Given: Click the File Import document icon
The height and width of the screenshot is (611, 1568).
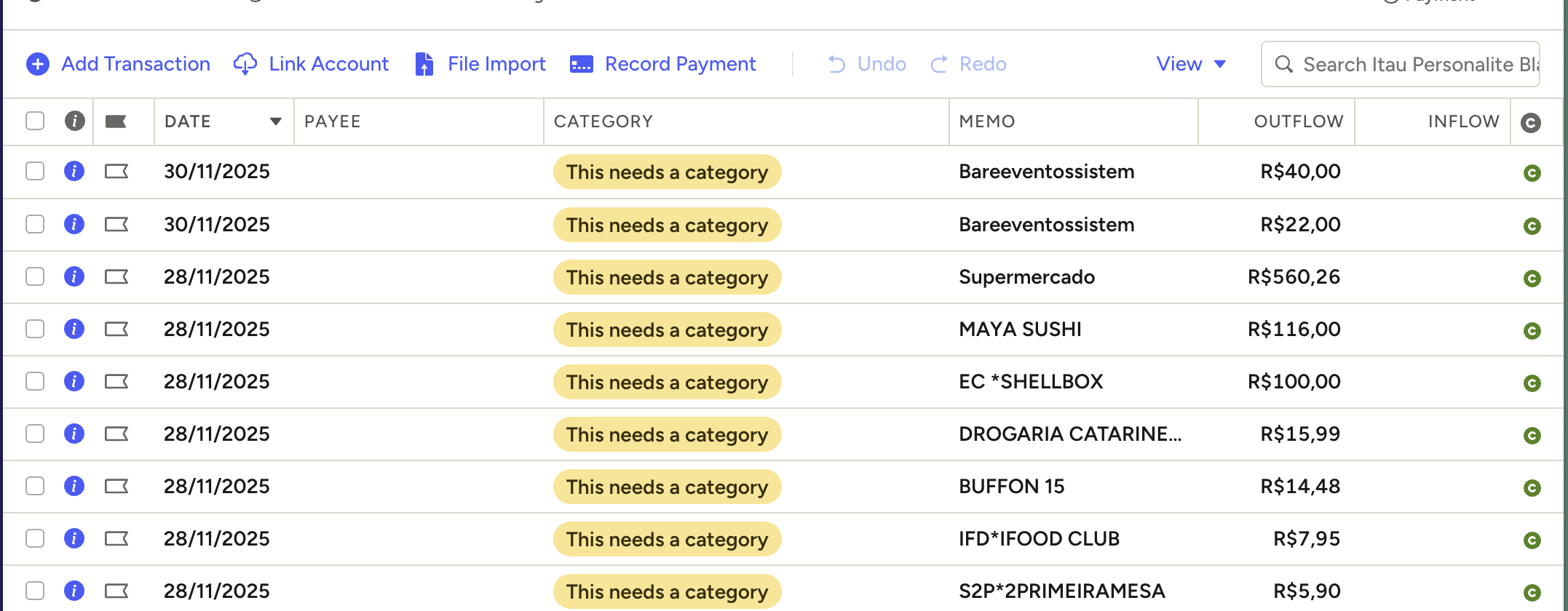Looking at the screenshot, I should [x=424, y=64].
